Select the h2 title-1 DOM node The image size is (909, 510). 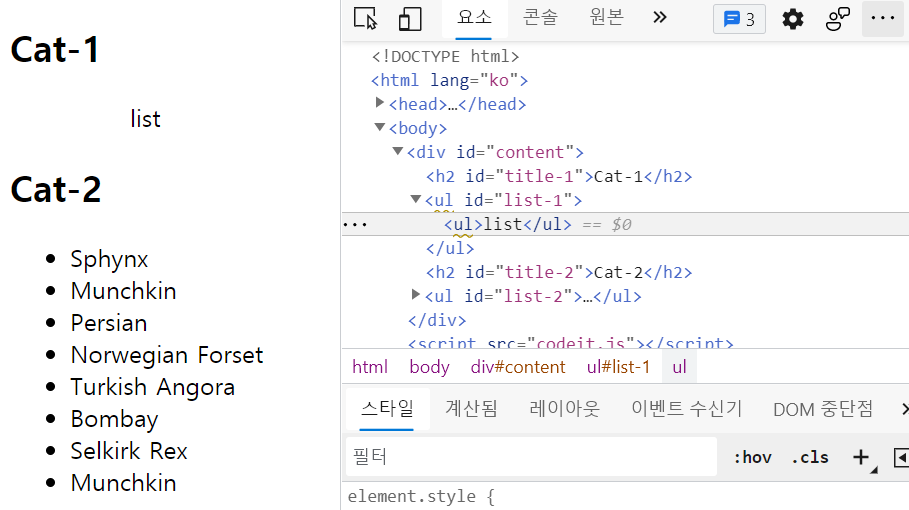[x=559, y=176]
